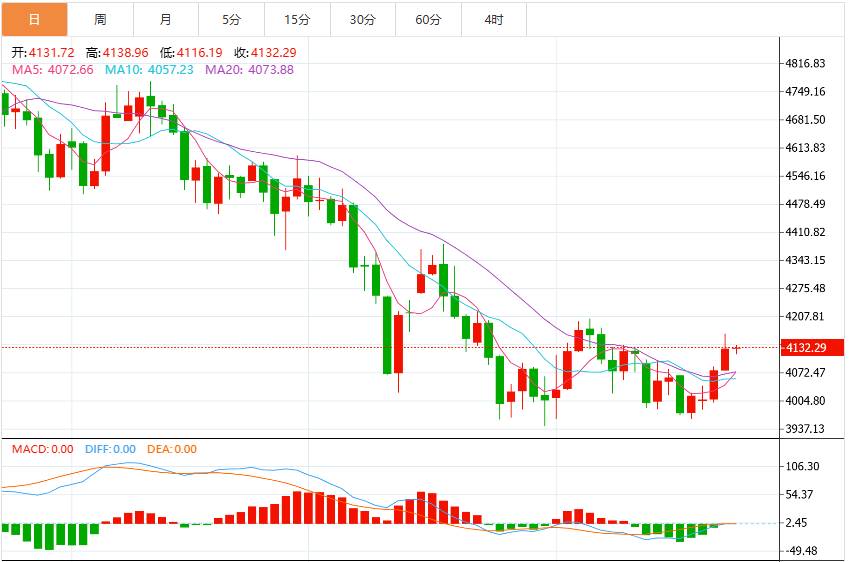Image resolution: width=849 pixels, height=562 pixels.
Task: Click the DEA value label
Action: tap(172, 449)
